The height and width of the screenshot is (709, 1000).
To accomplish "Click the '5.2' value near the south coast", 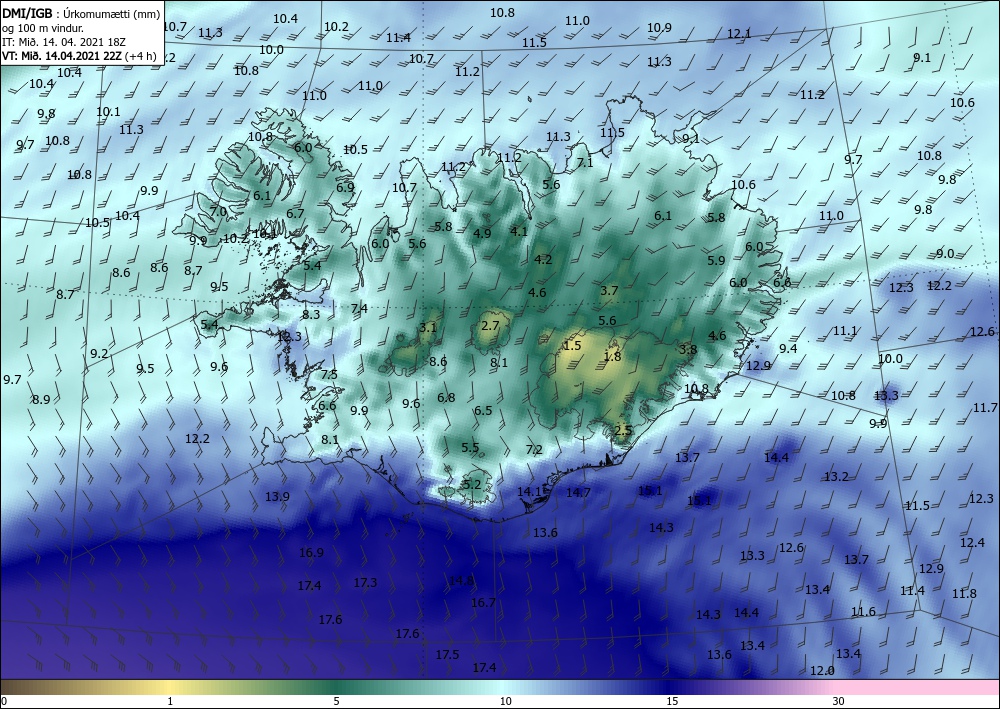I will tap(471, 485).
